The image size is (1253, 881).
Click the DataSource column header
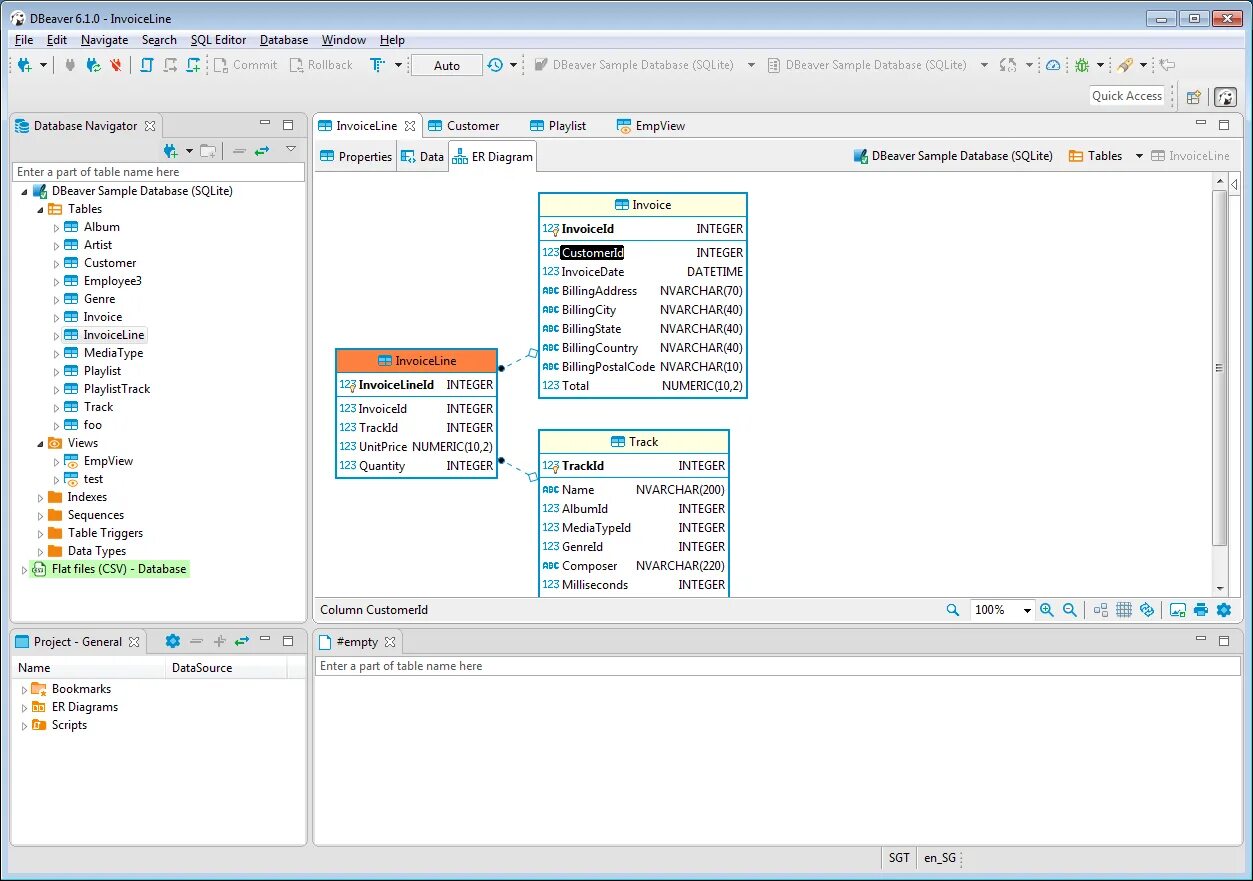(x=226, y=668)
